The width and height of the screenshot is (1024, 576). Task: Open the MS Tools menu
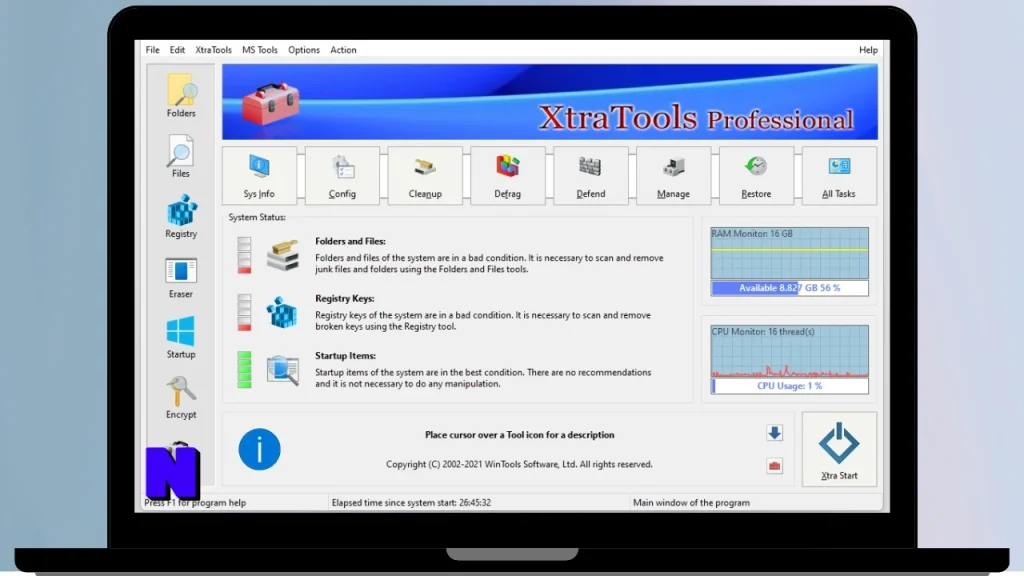pos(260,50)
